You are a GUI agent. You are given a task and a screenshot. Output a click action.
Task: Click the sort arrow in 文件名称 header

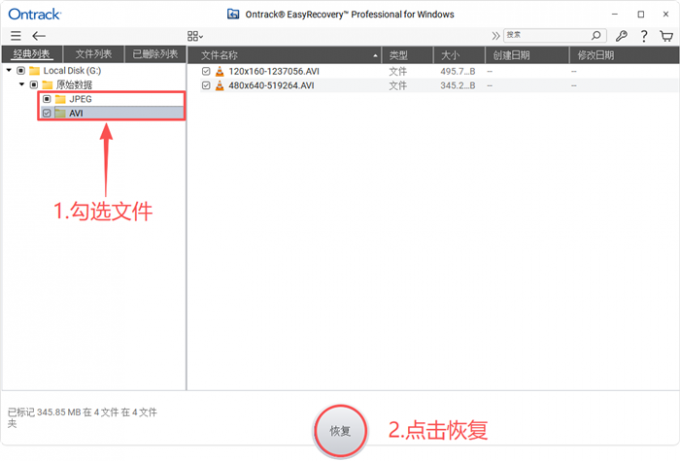point(375,56)
